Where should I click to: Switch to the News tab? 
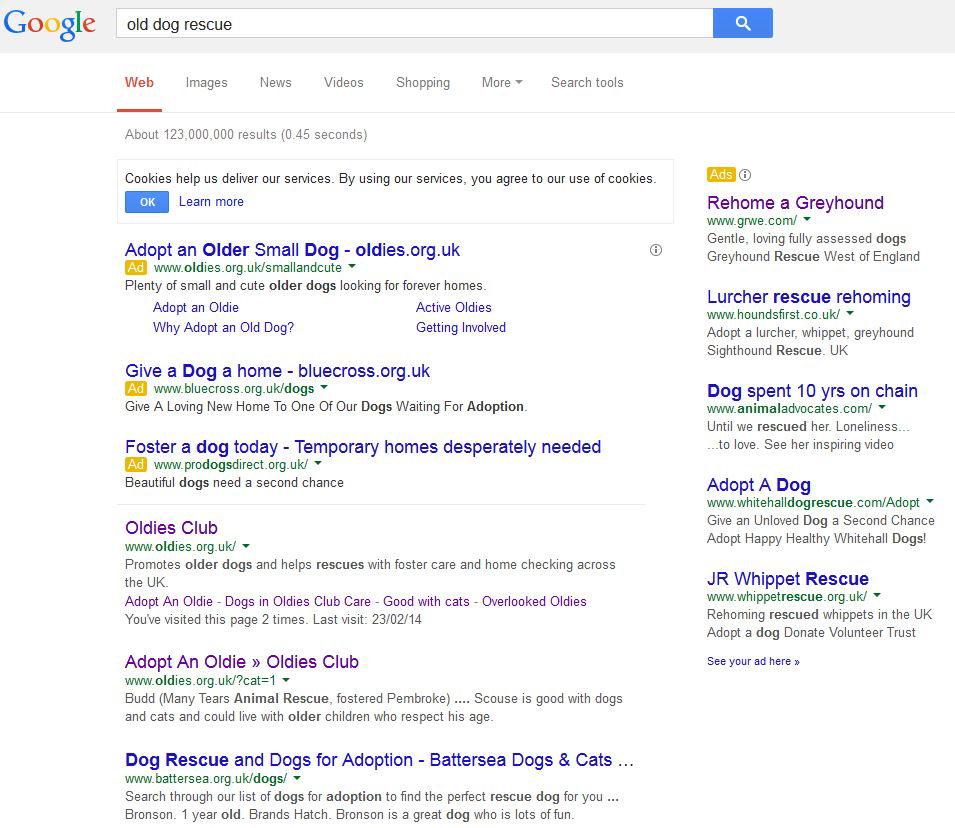tap(275, 82)
